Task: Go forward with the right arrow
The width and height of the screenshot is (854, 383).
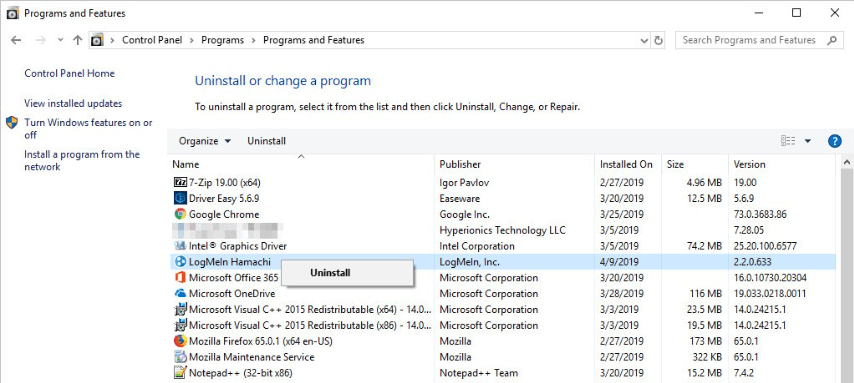Action: [41, 40]
